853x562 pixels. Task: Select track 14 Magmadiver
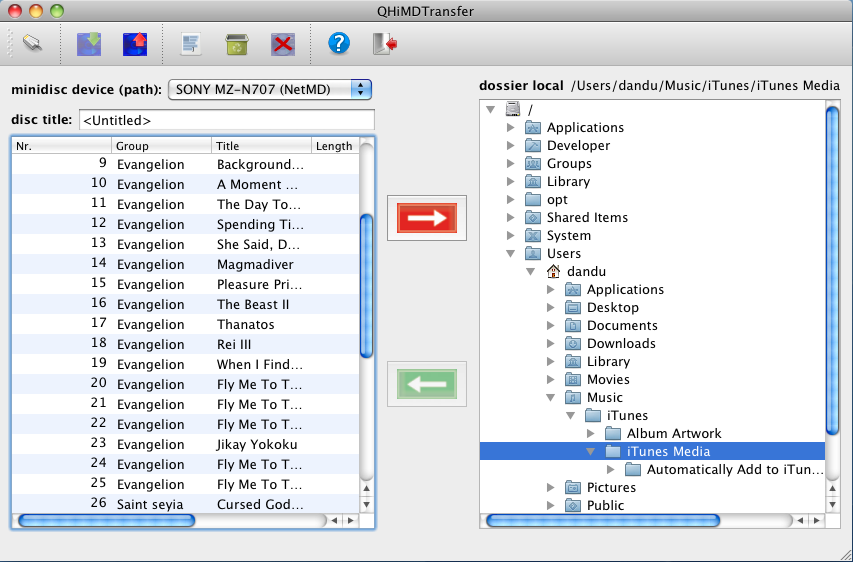click(185, 264)
